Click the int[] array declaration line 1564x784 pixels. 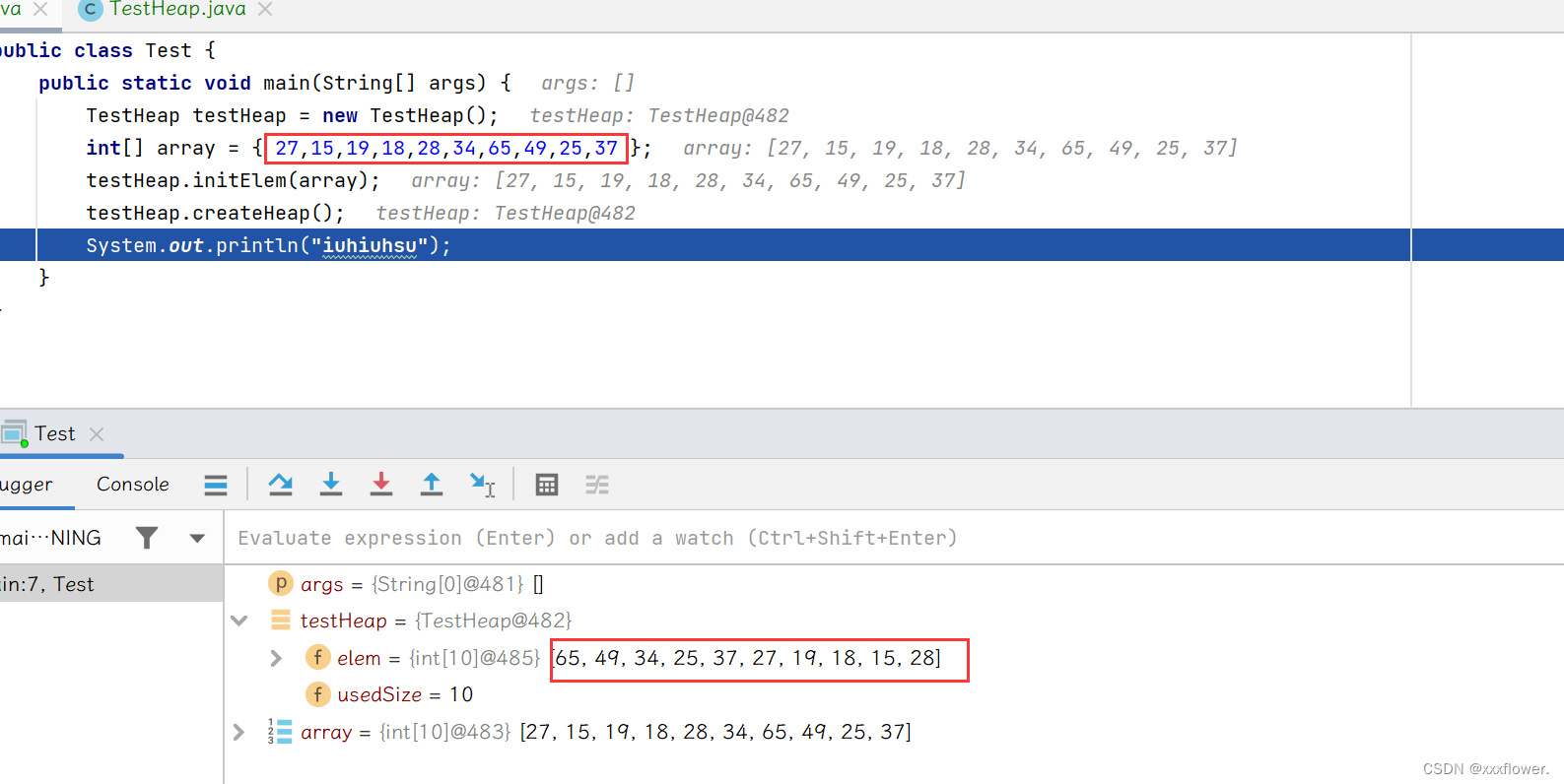point(369,148)
